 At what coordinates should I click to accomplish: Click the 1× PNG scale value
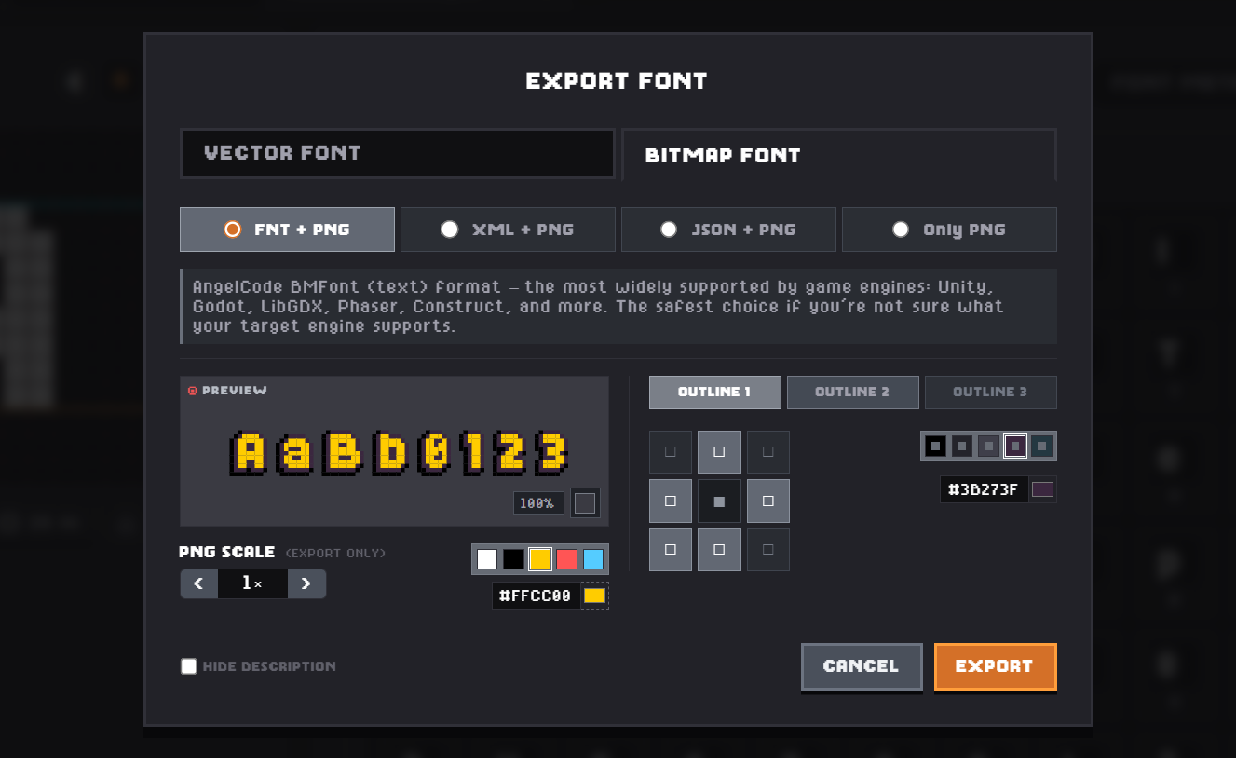pos(253,583)
